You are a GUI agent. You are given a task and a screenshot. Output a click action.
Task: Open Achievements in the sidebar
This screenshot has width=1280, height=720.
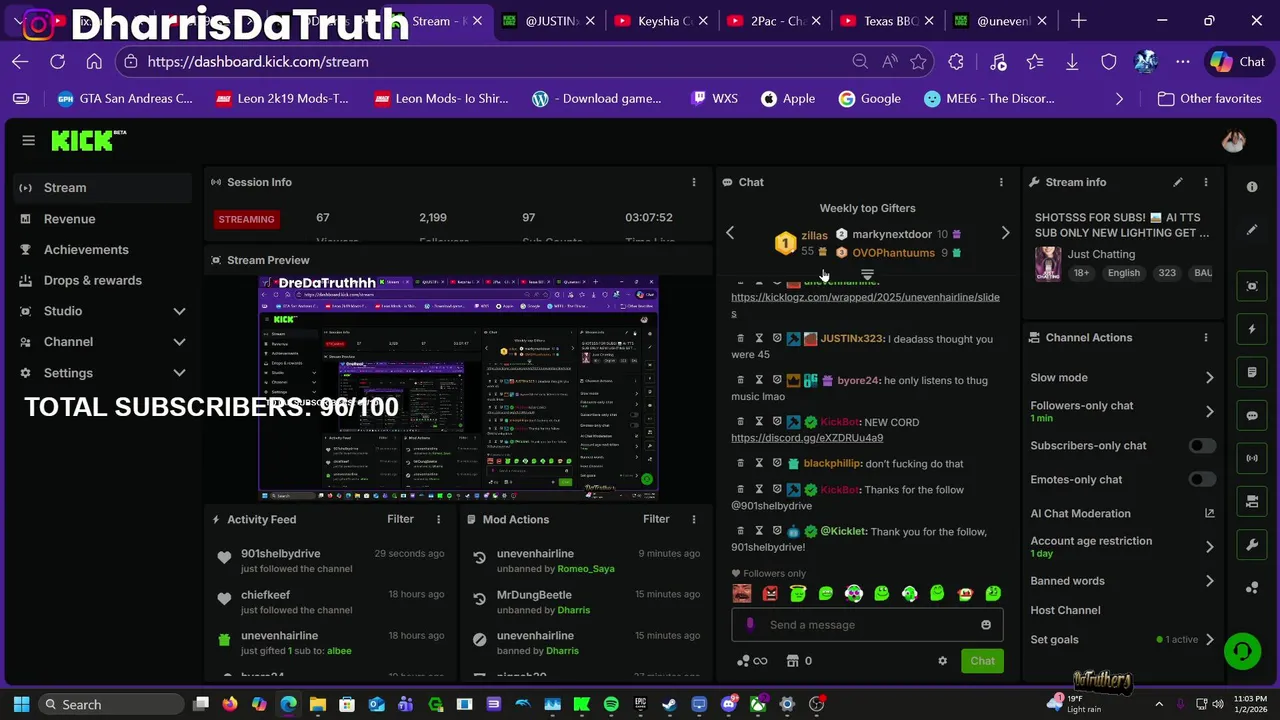click(103, 250)
